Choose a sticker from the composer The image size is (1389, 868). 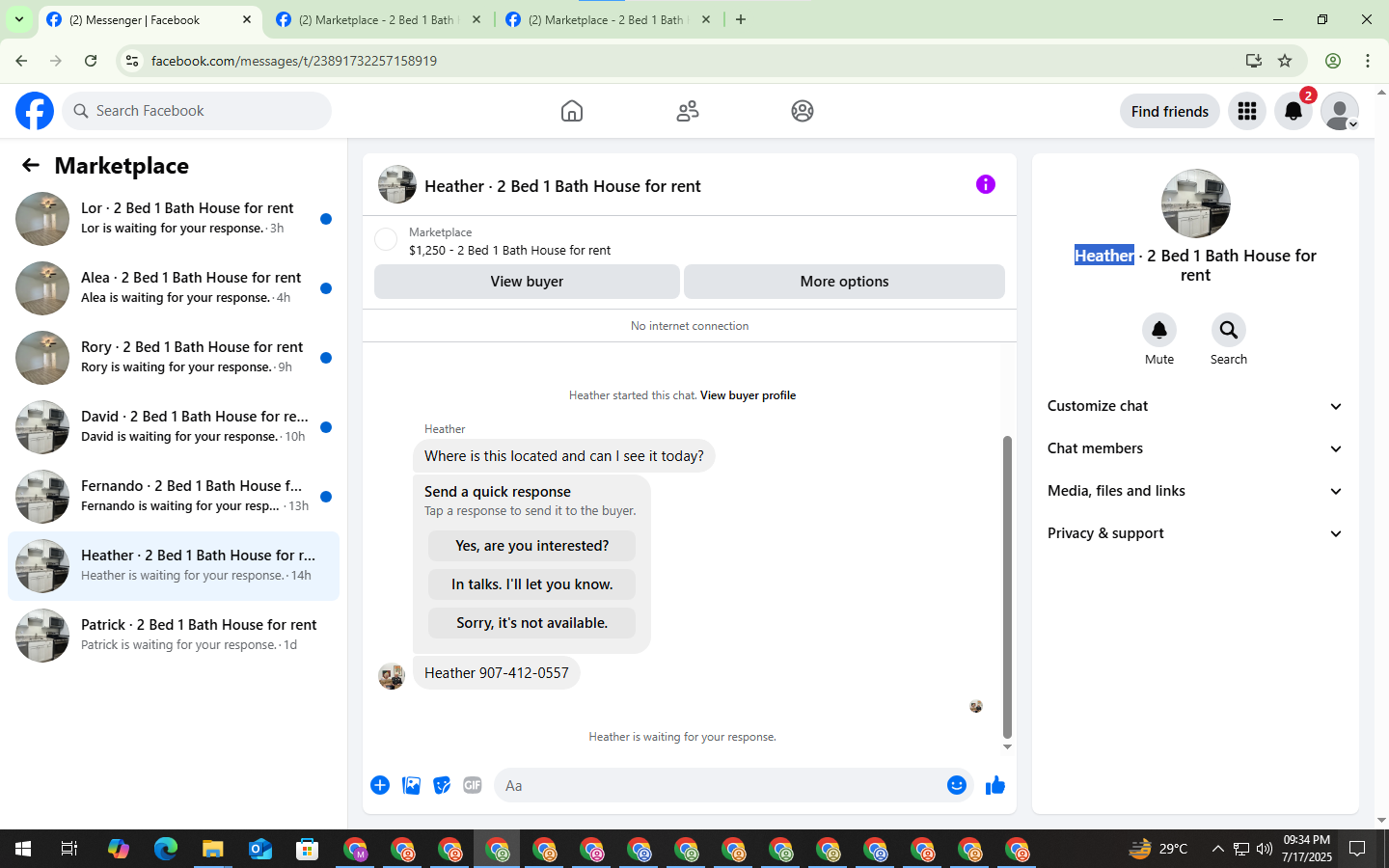click(442, 785)
